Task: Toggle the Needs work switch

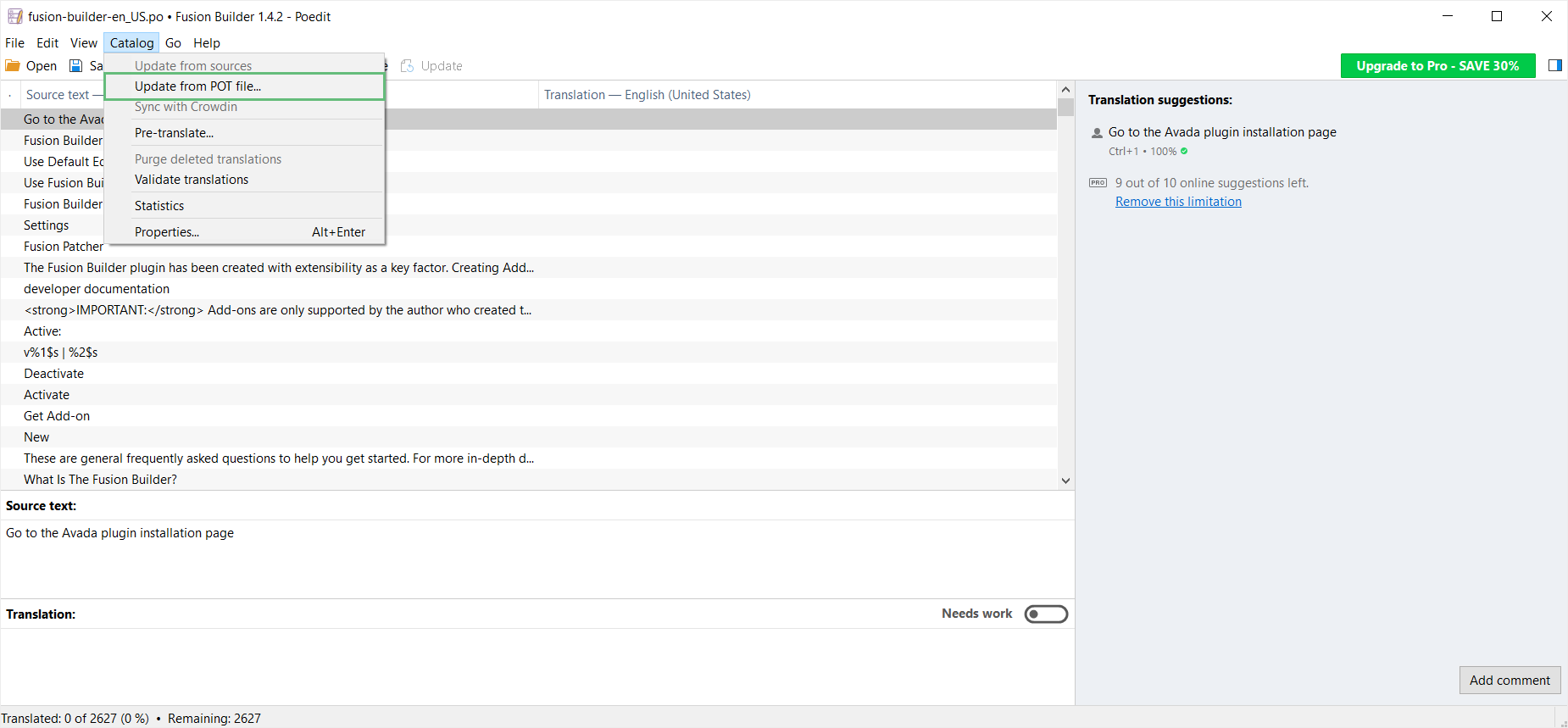Action: [x=1046, y=614]
